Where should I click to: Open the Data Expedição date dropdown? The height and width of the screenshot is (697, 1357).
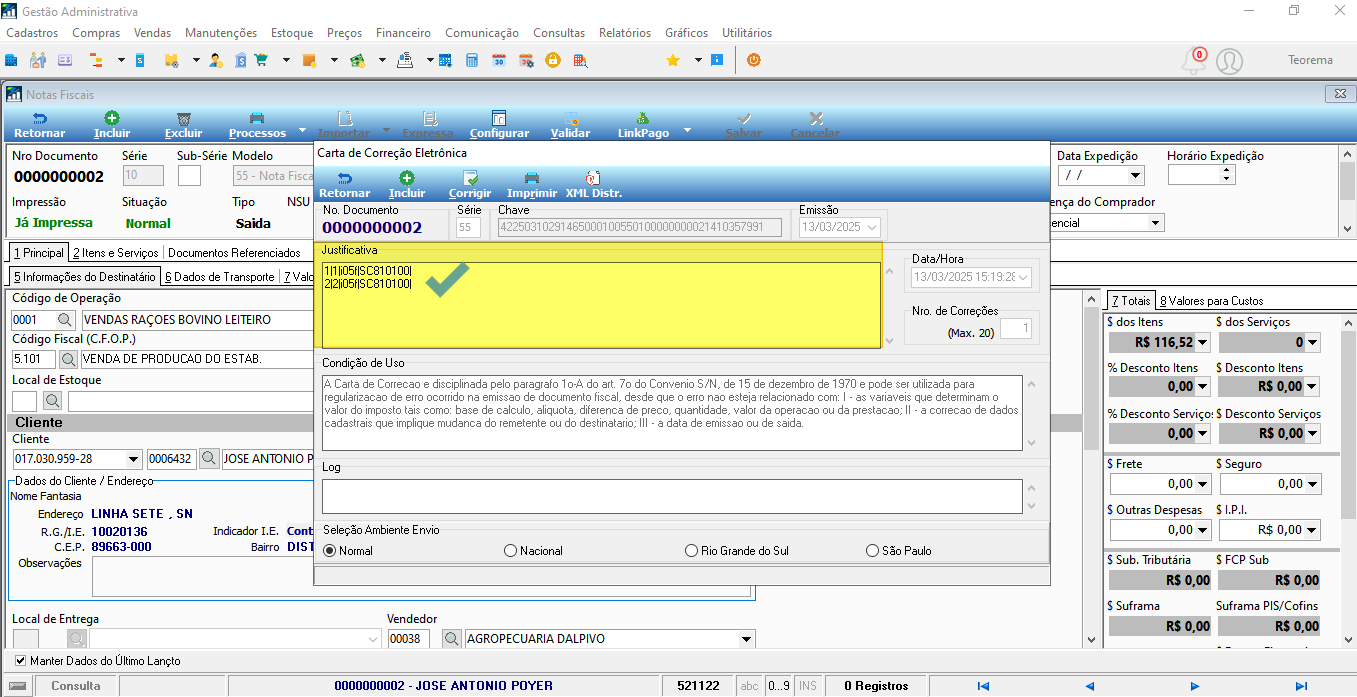[x=1135, y=175]
